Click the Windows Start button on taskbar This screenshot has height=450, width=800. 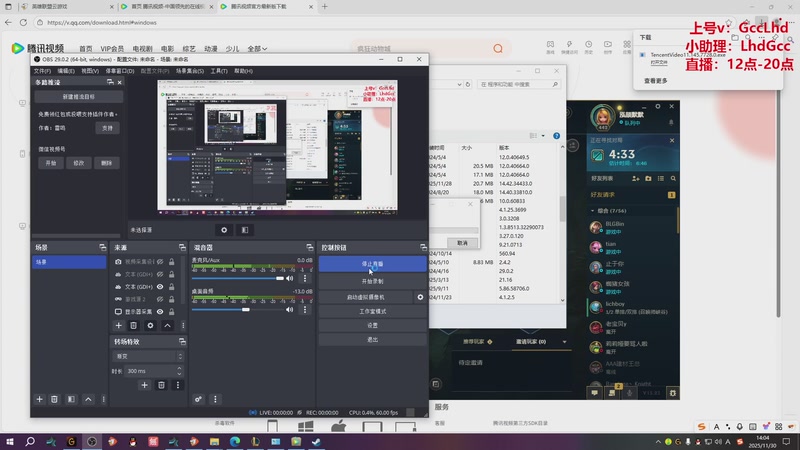(9, 442)
